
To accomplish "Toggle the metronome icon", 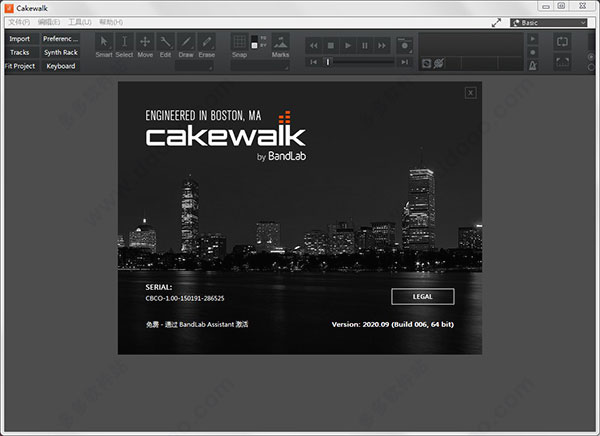I will point(533,65).
